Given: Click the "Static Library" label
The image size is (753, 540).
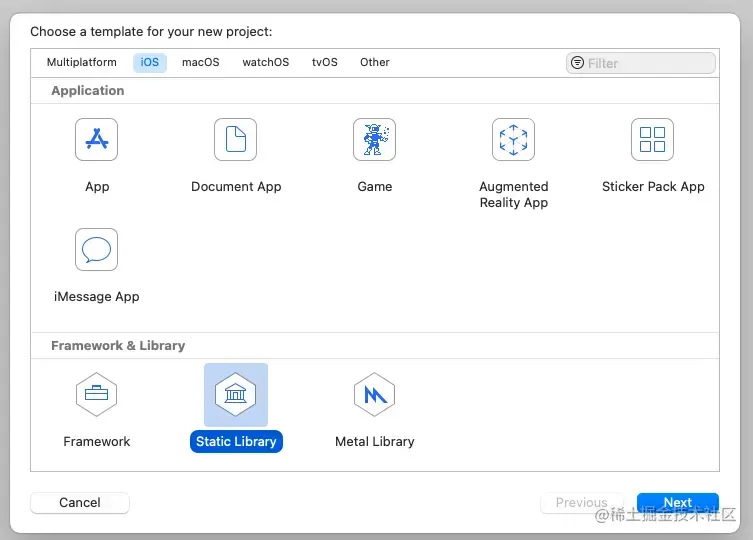Looking at the screenshot, I should click(236, 442).
